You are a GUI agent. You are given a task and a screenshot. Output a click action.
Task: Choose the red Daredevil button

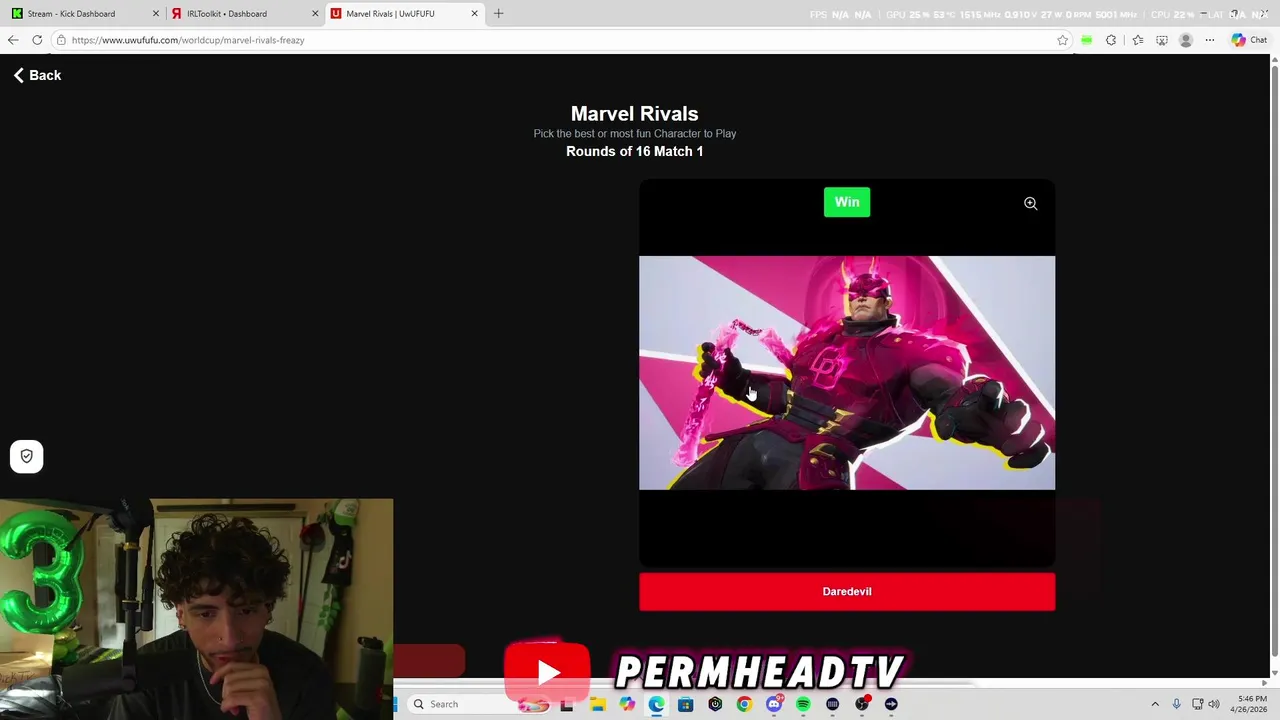click(x=847, y=591)
